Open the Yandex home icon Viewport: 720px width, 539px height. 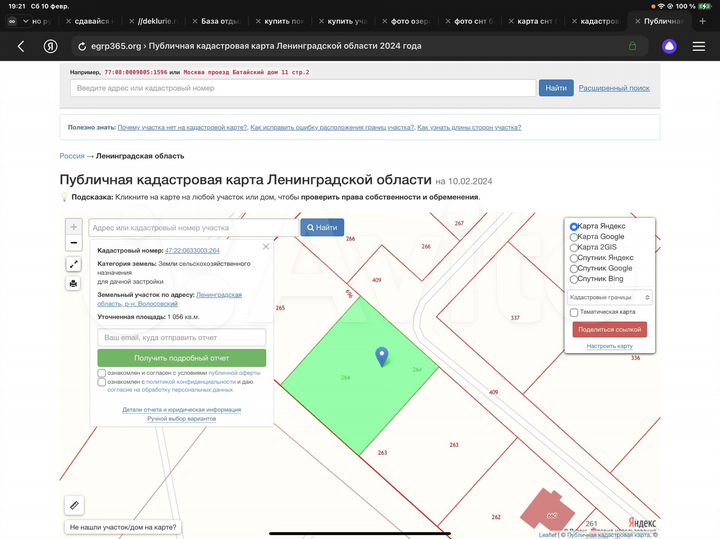point(51,46)
